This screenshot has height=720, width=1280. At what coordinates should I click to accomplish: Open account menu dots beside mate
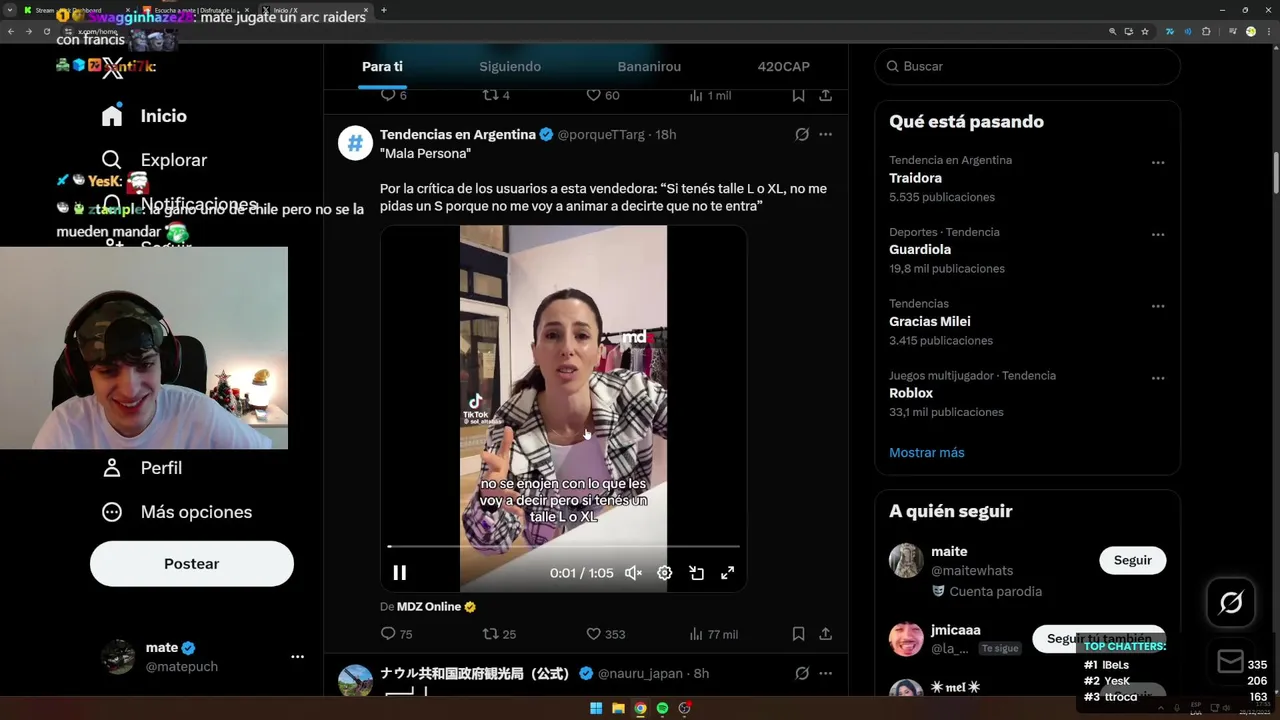297,657
